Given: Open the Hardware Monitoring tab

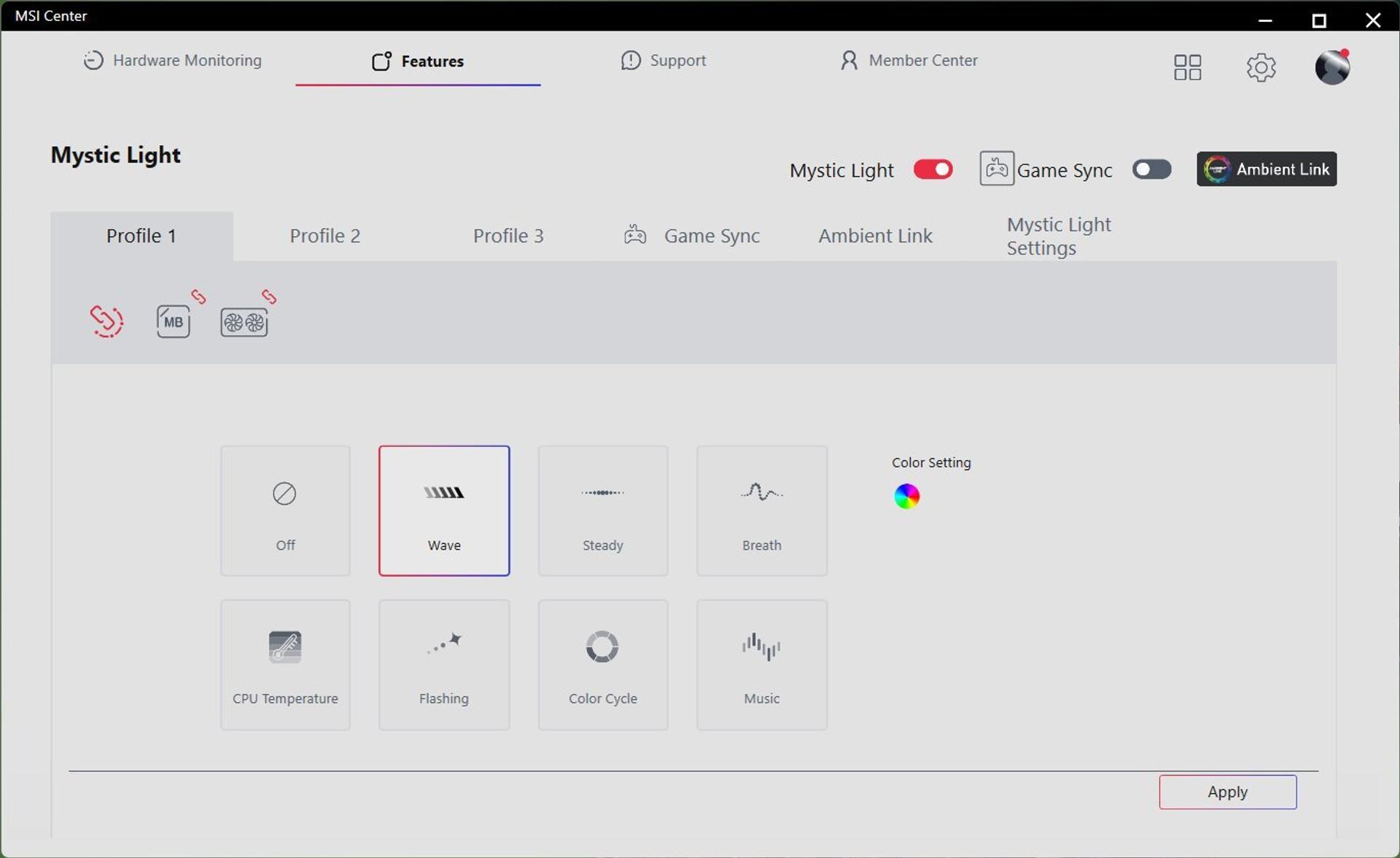Looking at the screenshot, I should pyautogui.click(x=172, y=61).
